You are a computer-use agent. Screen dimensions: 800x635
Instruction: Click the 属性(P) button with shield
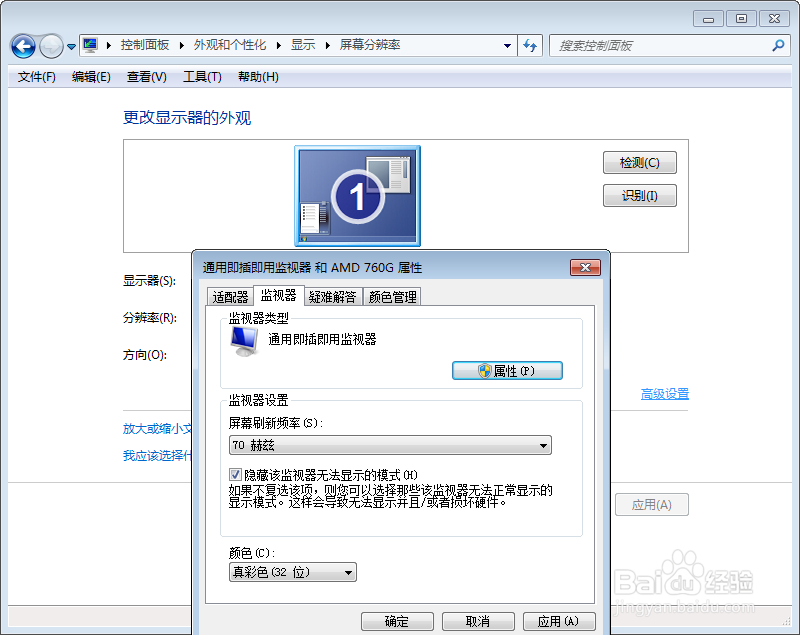pos(507,371)
